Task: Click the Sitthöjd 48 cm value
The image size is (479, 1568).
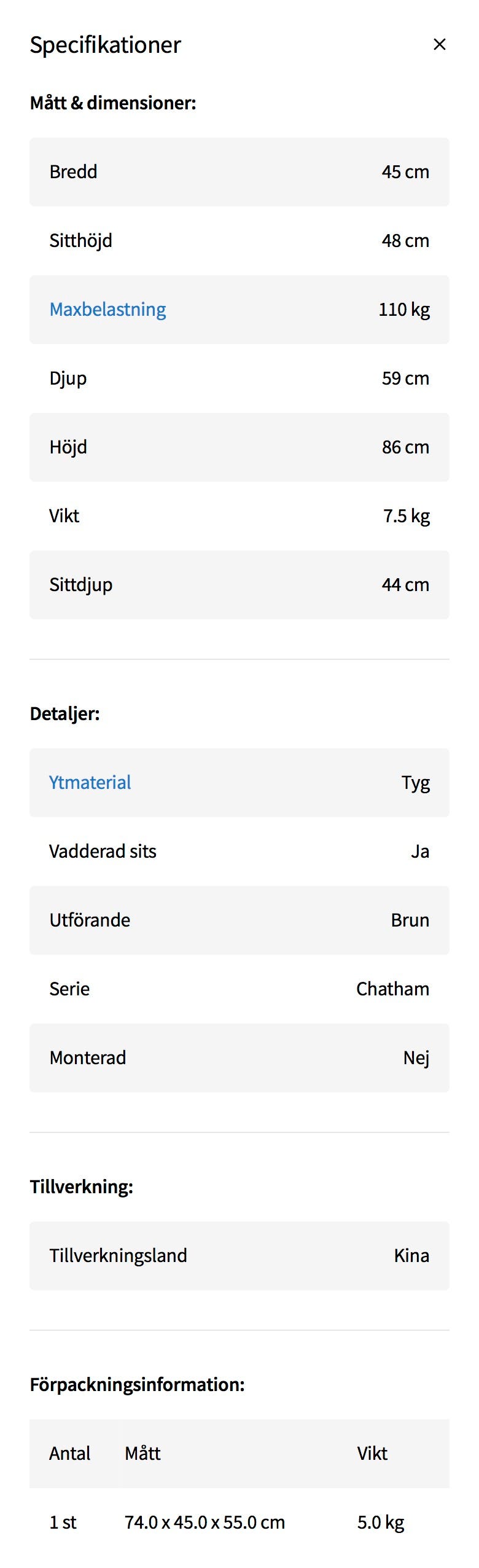Action: [x=405, y=240]
